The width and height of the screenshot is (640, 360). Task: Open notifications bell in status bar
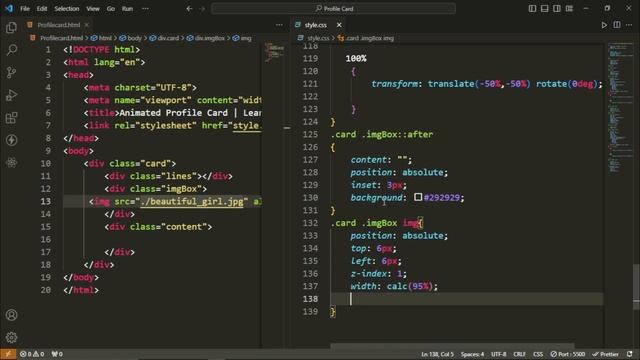pos(630,354)
